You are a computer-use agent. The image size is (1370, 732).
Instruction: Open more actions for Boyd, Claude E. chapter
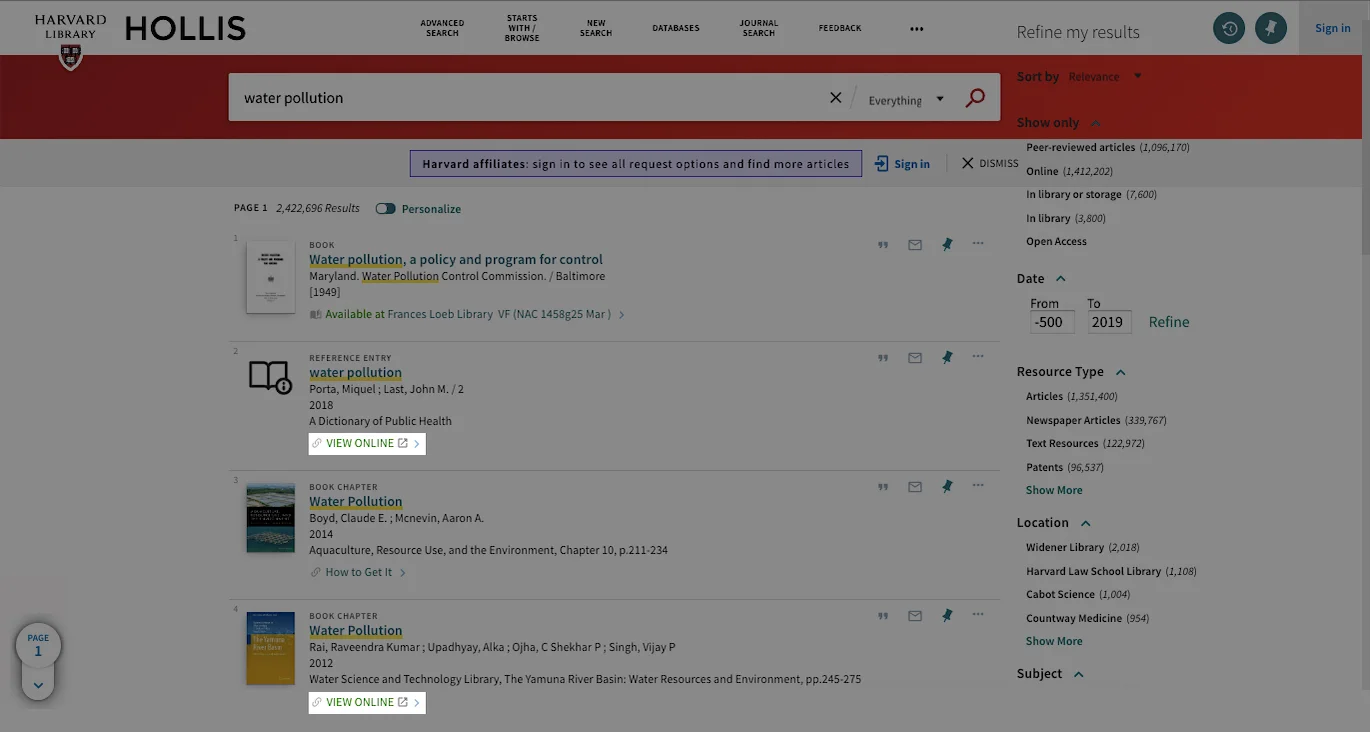pyautogui.click(x=978, y=486)
